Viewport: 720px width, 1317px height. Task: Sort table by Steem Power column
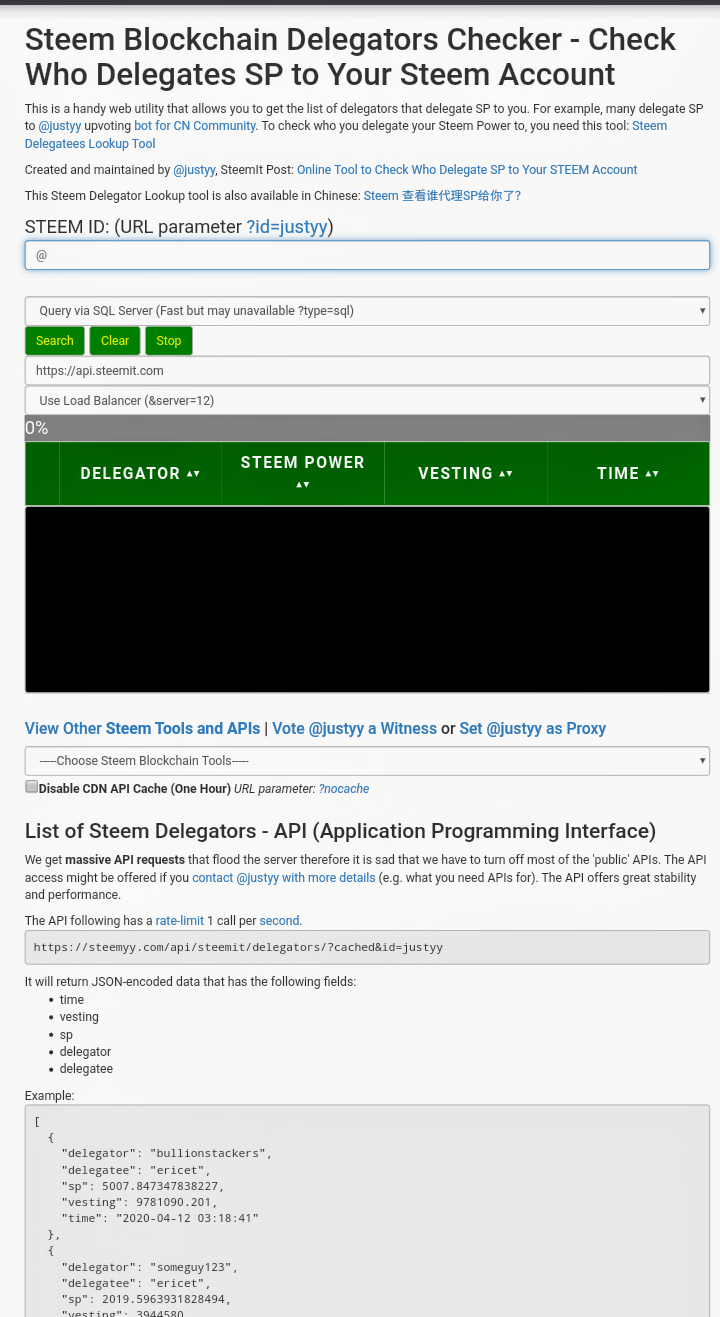click(x=303, y=473)
